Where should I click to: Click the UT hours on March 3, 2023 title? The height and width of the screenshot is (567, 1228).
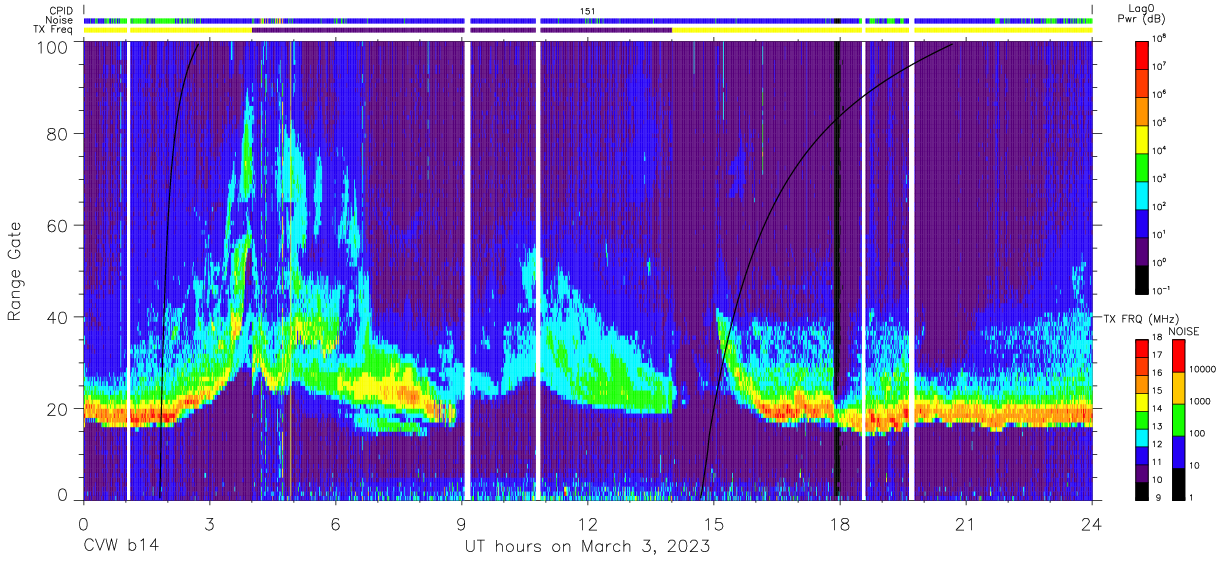(x=587, y=546)
